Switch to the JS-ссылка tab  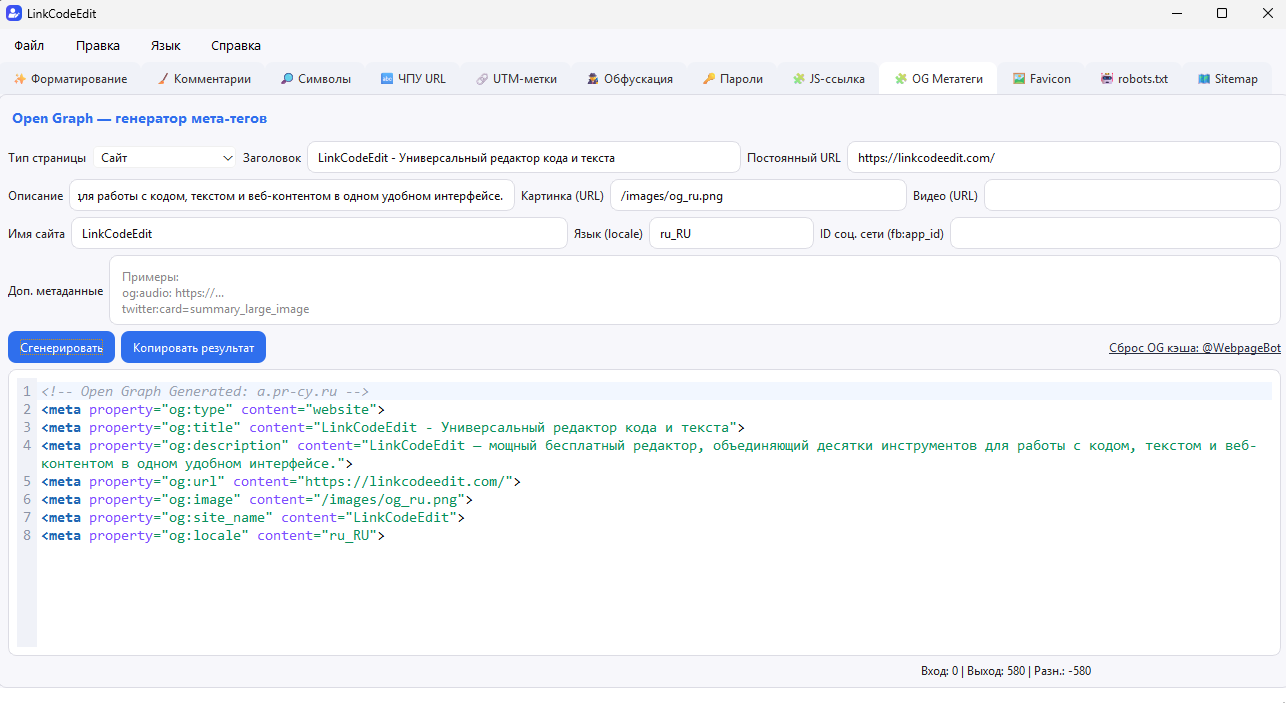pos(829,79)
